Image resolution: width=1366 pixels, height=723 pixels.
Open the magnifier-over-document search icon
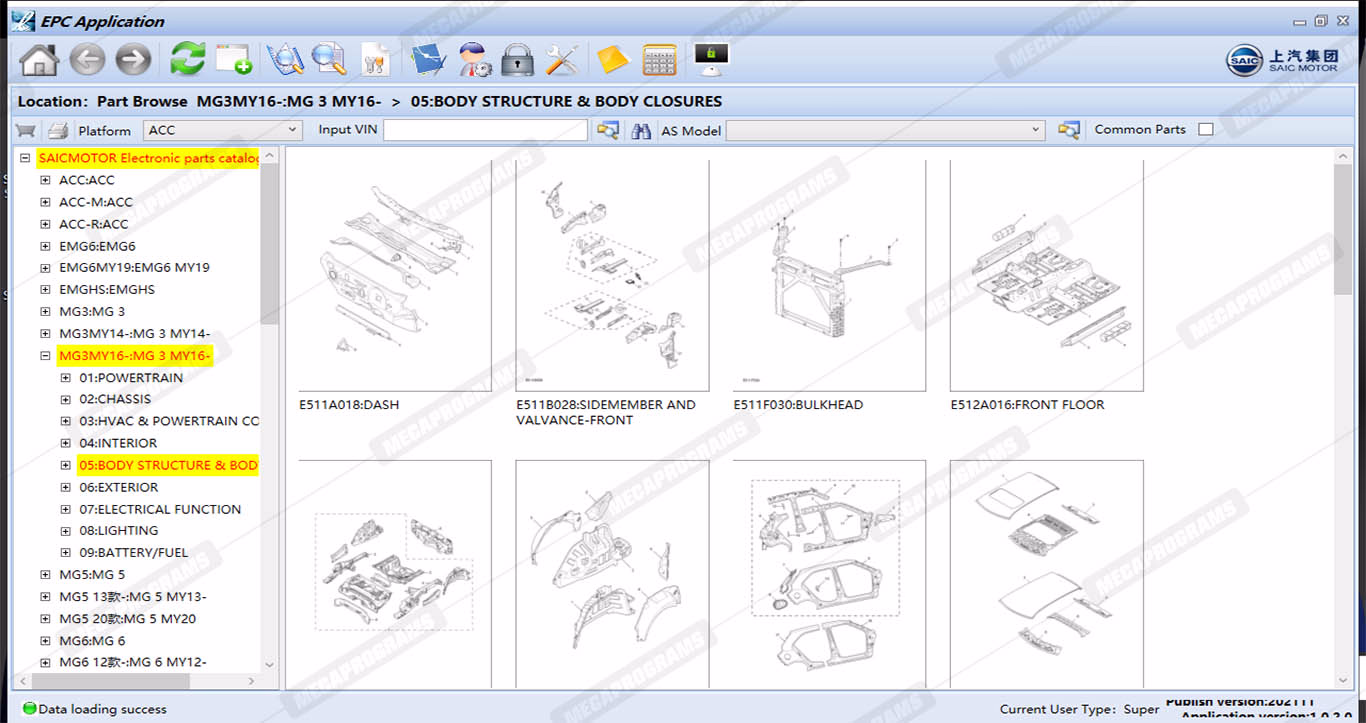(328, 59)
